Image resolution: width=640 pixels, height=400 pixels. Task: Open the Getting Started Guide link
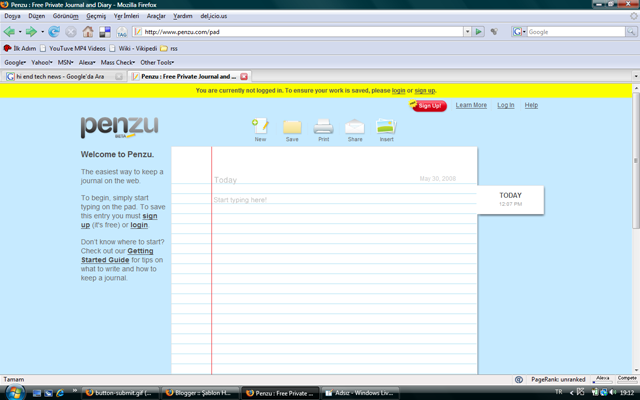(117, 255)
